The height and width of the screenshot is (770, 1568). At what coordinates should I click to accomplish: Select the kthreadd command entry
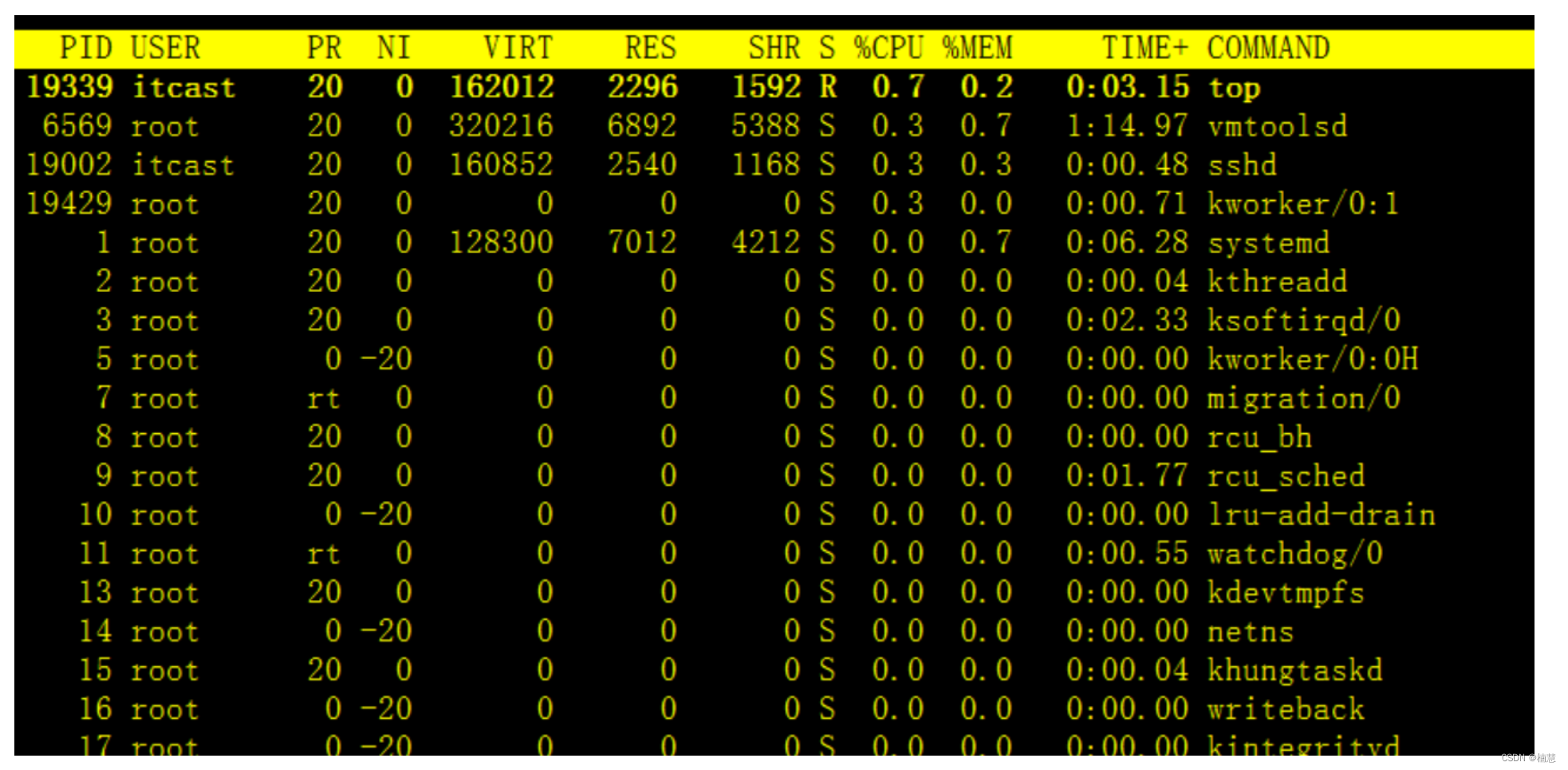click(x=1278, y=282)
